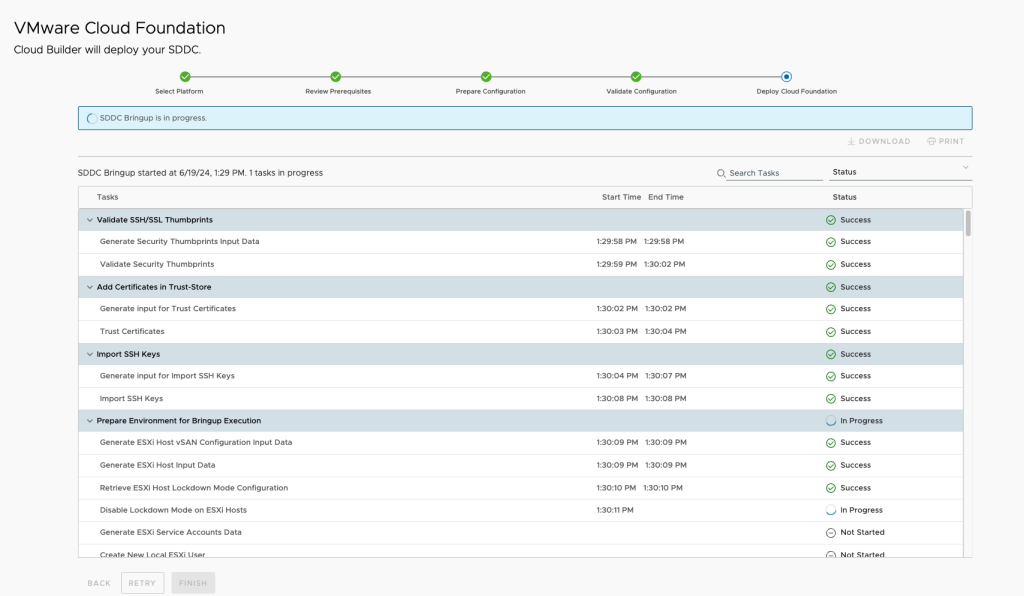Click 'Generate Security Thumbprints Input Data' task name

(180, 242)
